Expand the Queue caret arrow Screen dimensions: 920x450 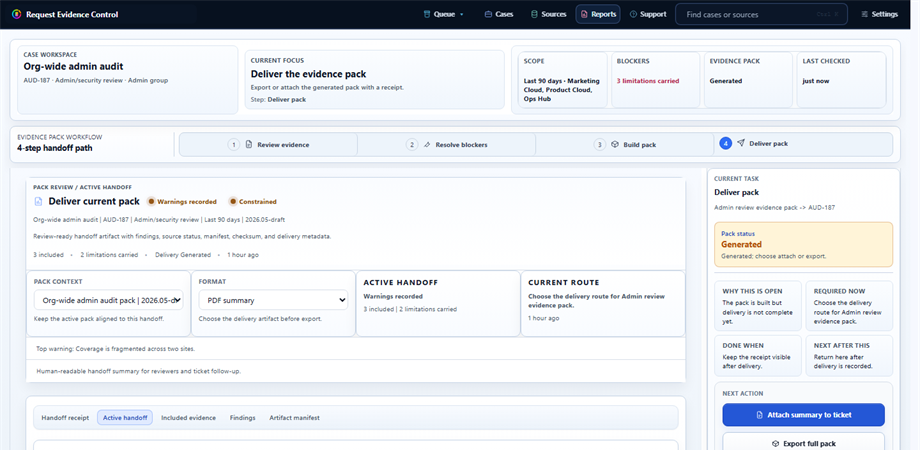pos(462,15)
